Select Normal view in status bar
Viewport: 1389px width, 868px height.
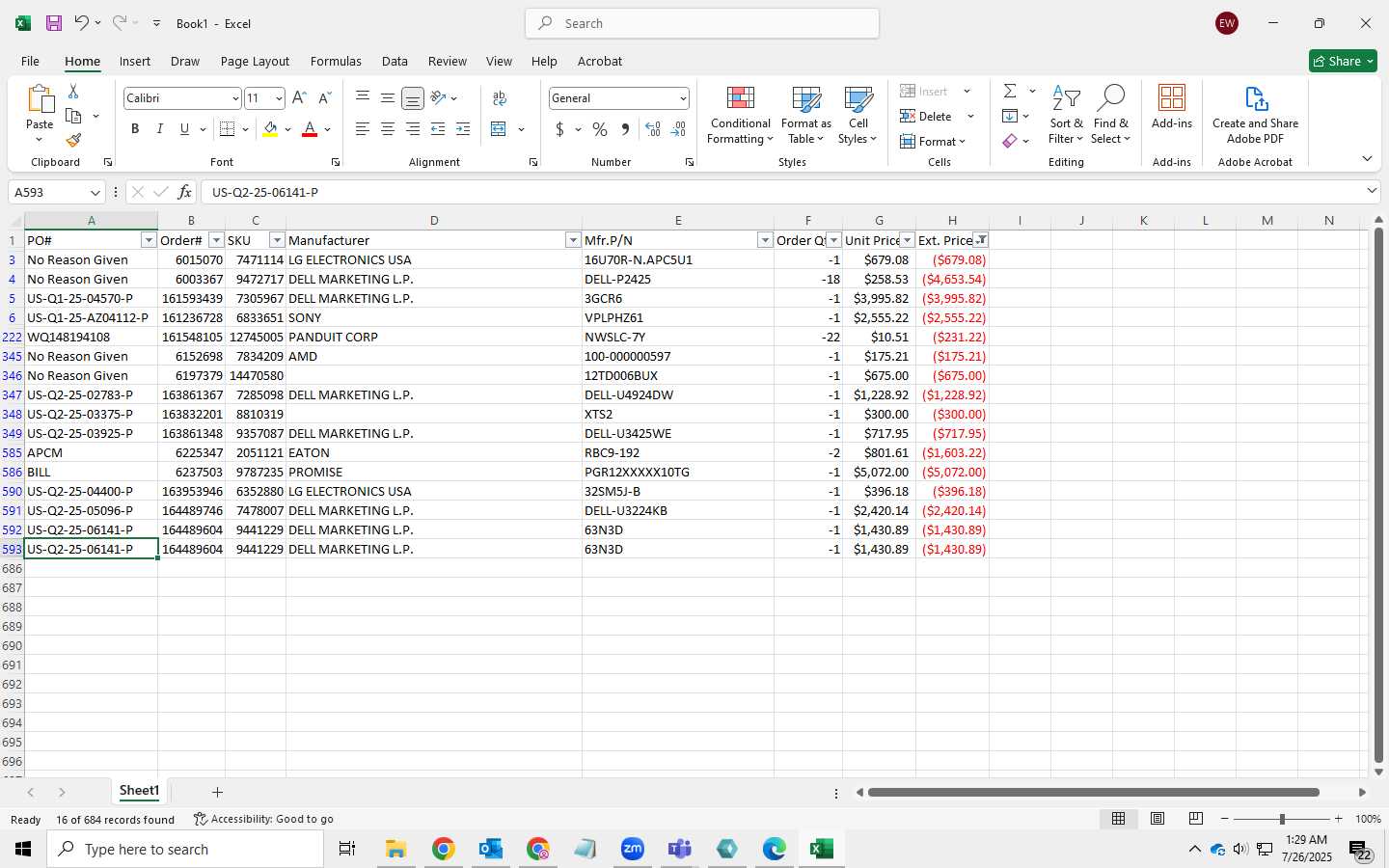[x=1119, y=819]
